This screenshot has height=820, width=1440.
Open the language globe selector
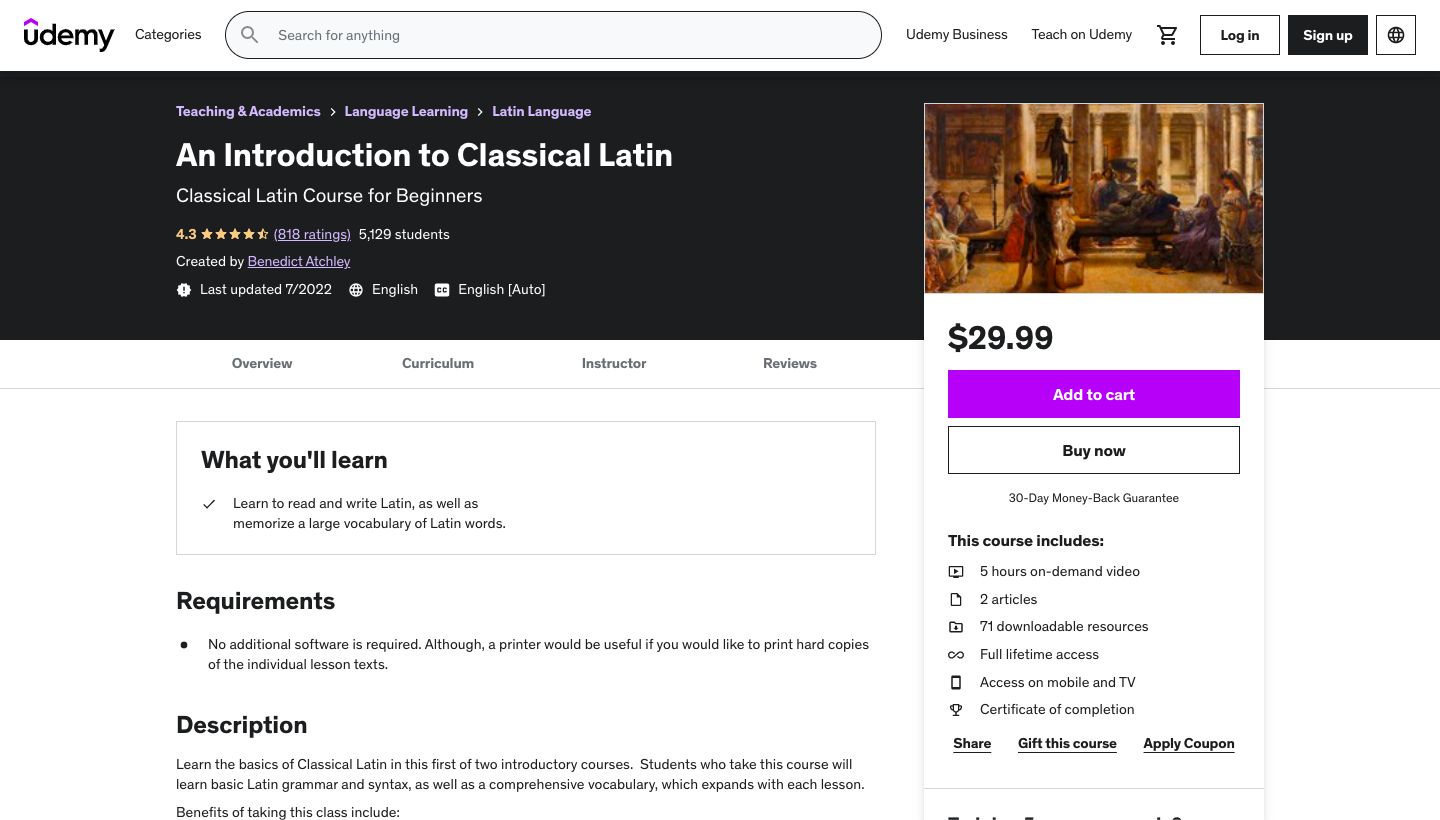coord(1396,35)
